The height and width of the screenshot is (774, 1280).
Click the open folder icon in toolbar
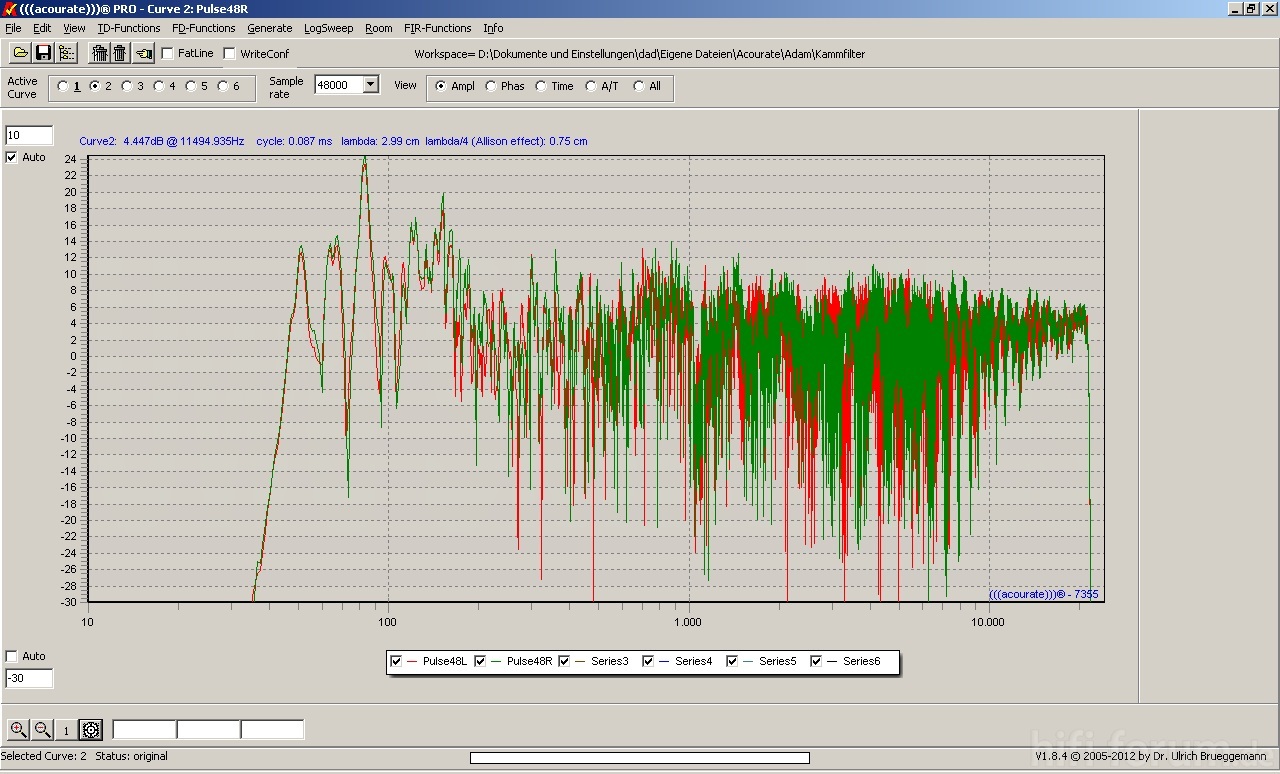tap(20, 53)
